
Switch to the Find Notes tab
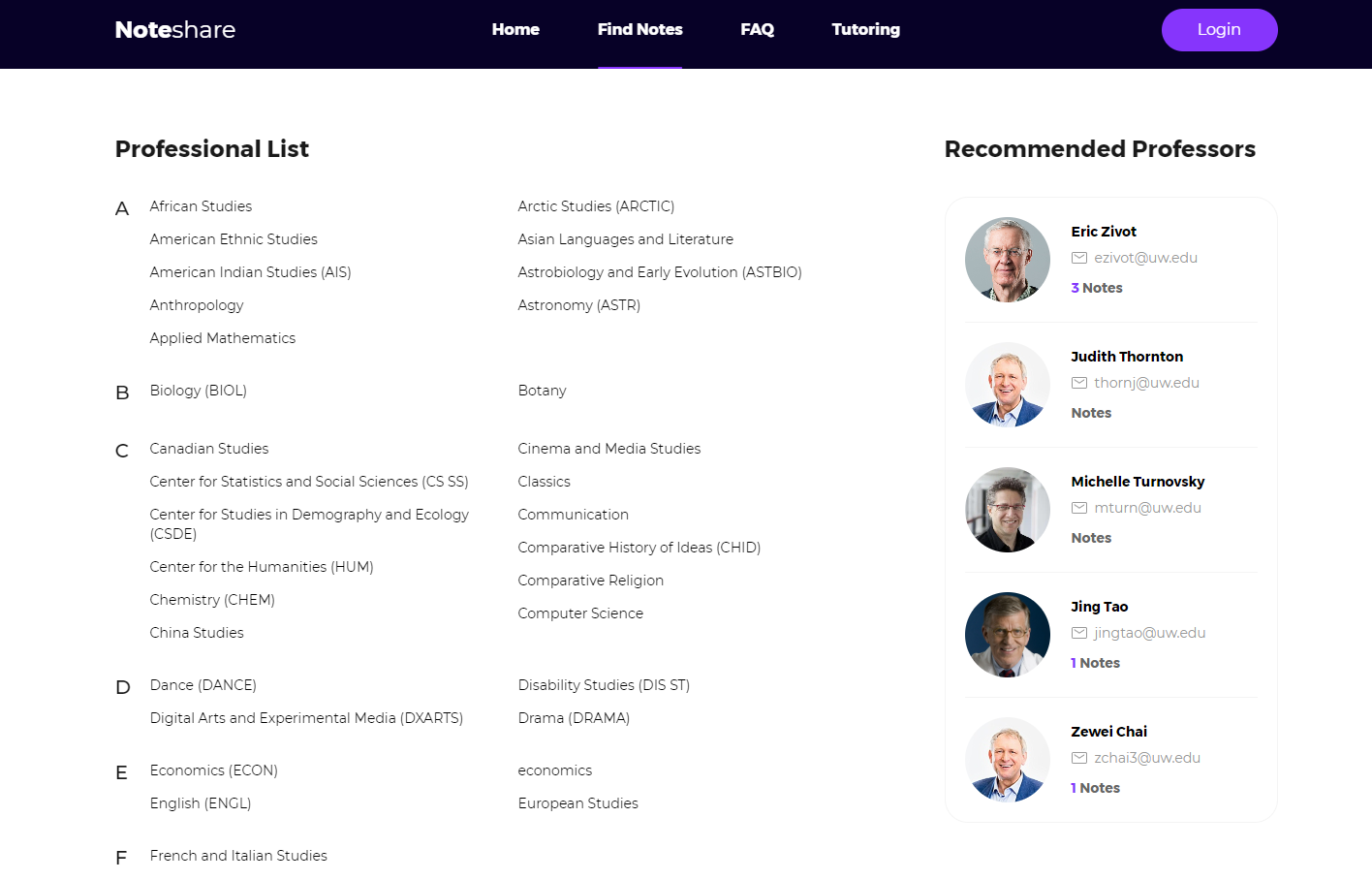click(639, 30)
